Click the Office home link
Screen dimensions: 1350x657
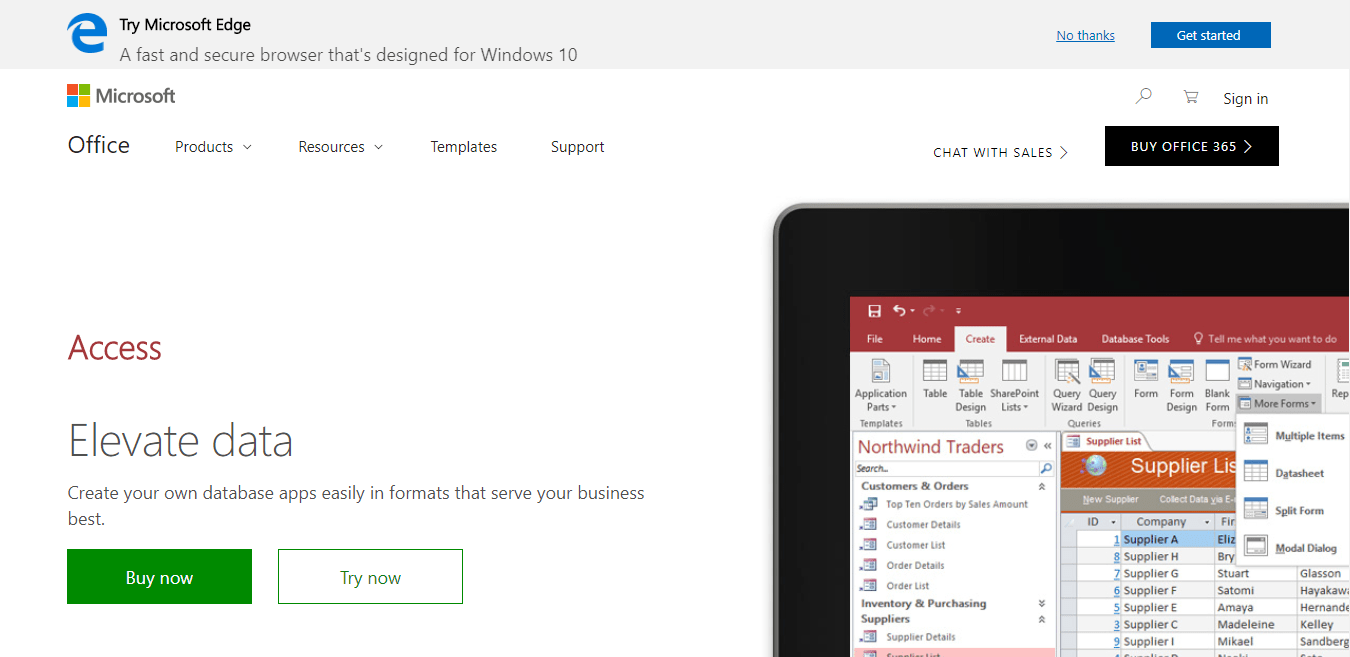click(99, 145)
